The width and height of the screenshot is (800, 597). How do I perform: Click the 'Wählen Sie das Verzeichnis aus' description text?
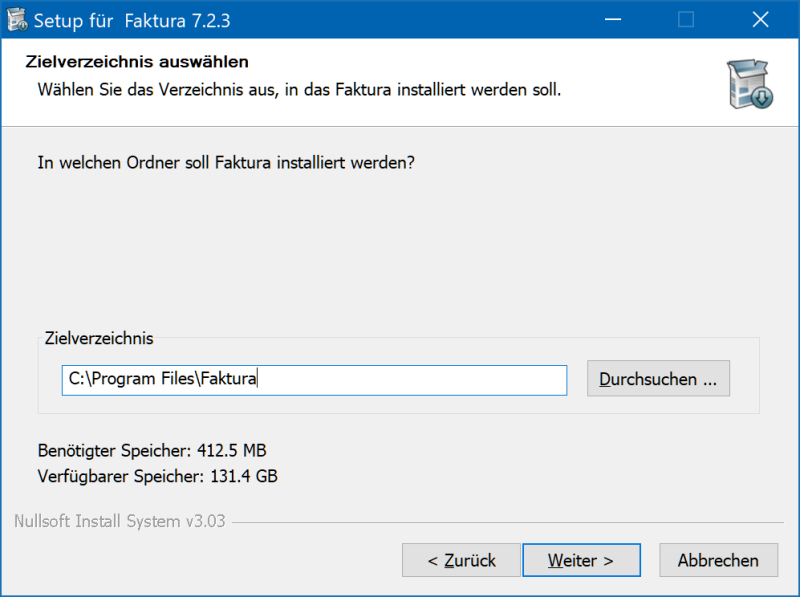[x=299, y=90]
